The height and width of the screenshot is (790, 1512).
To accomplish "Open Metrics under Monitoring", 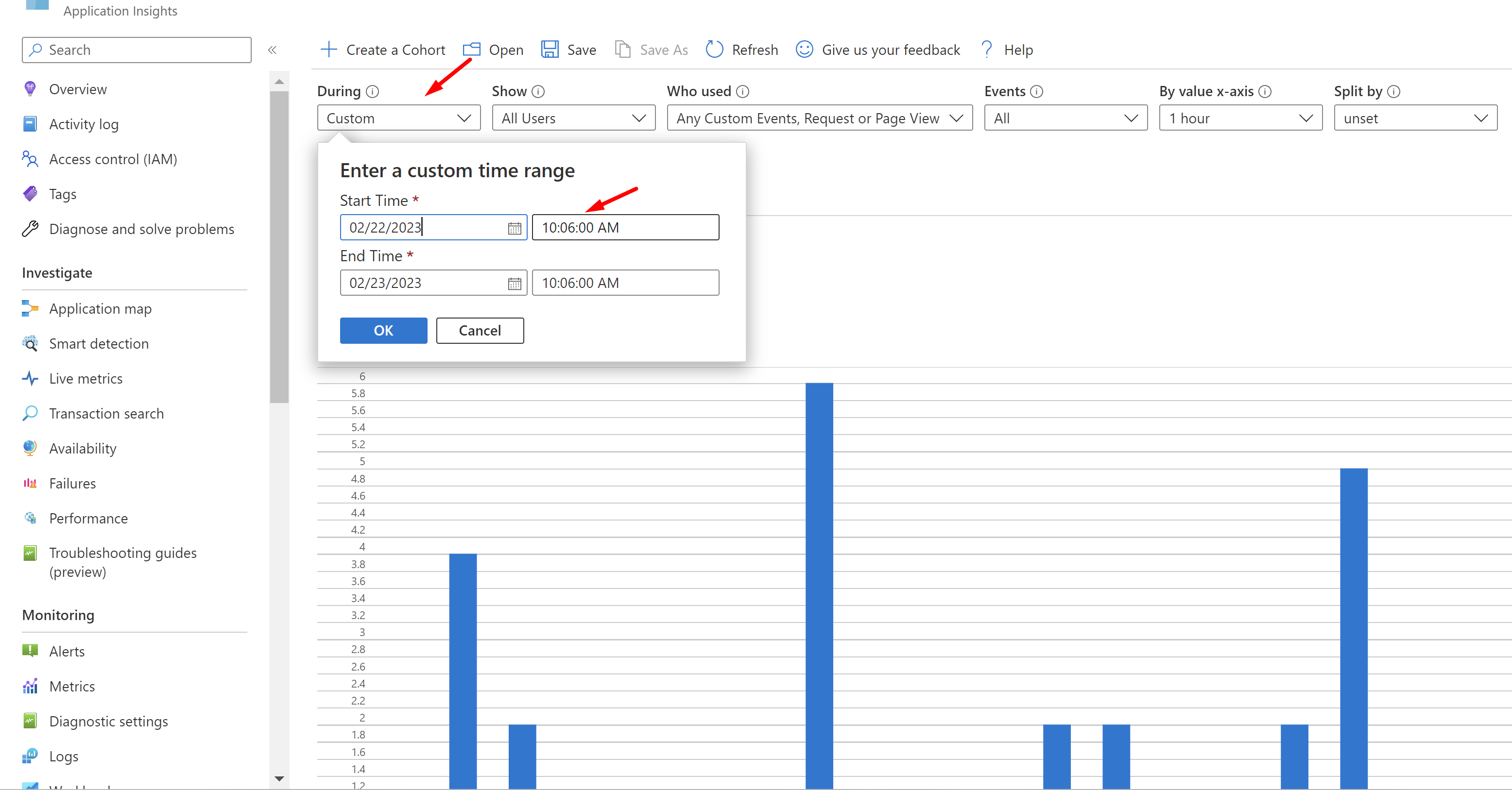I will click(x=72, y=686).
